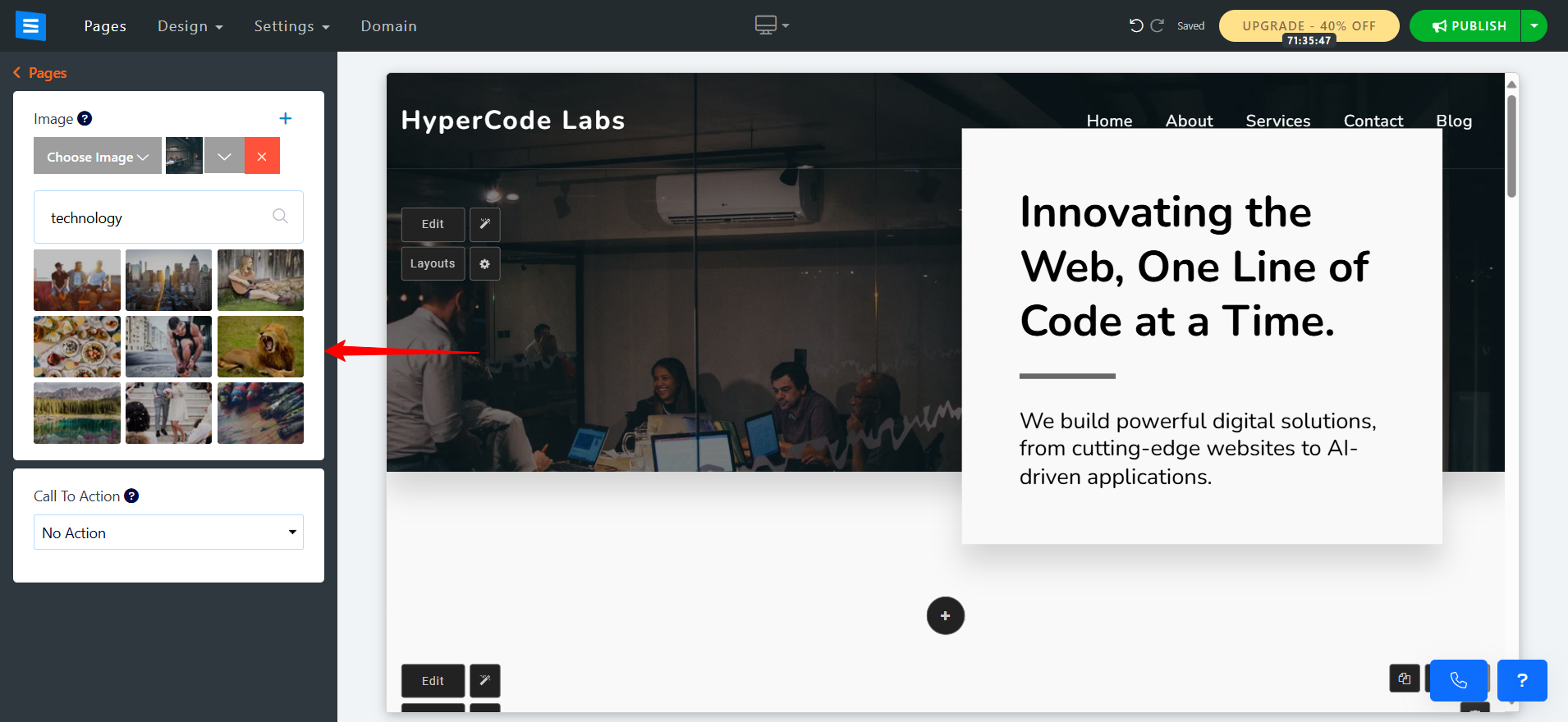Open the Home nav link
Viewport: 1568px width, 722px height.
(1109, 121)
